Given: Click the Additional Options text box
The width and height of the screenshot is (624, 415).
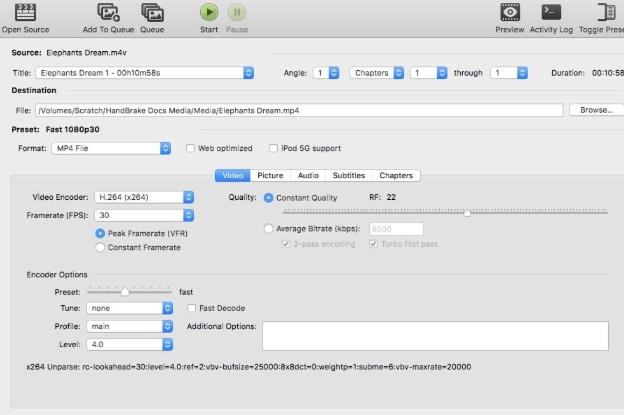Looking at the screenshot, I should tap(435, 336).
